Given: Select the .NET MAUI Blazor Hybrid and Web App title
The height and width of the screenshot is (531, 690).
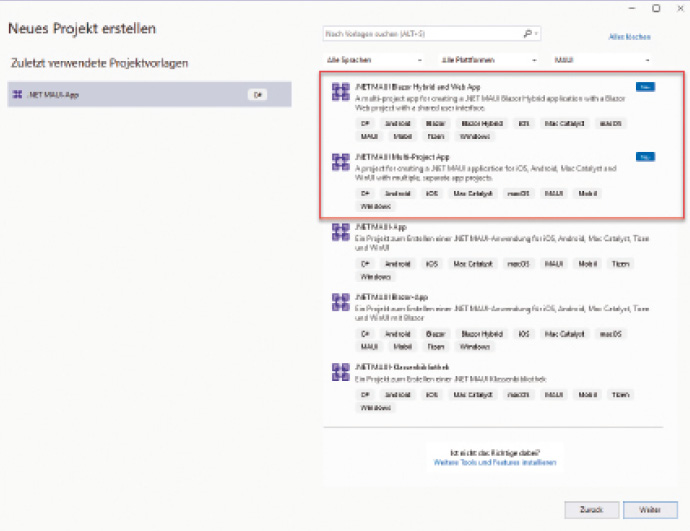Looking at the screenshot, I should click(418, 87).
